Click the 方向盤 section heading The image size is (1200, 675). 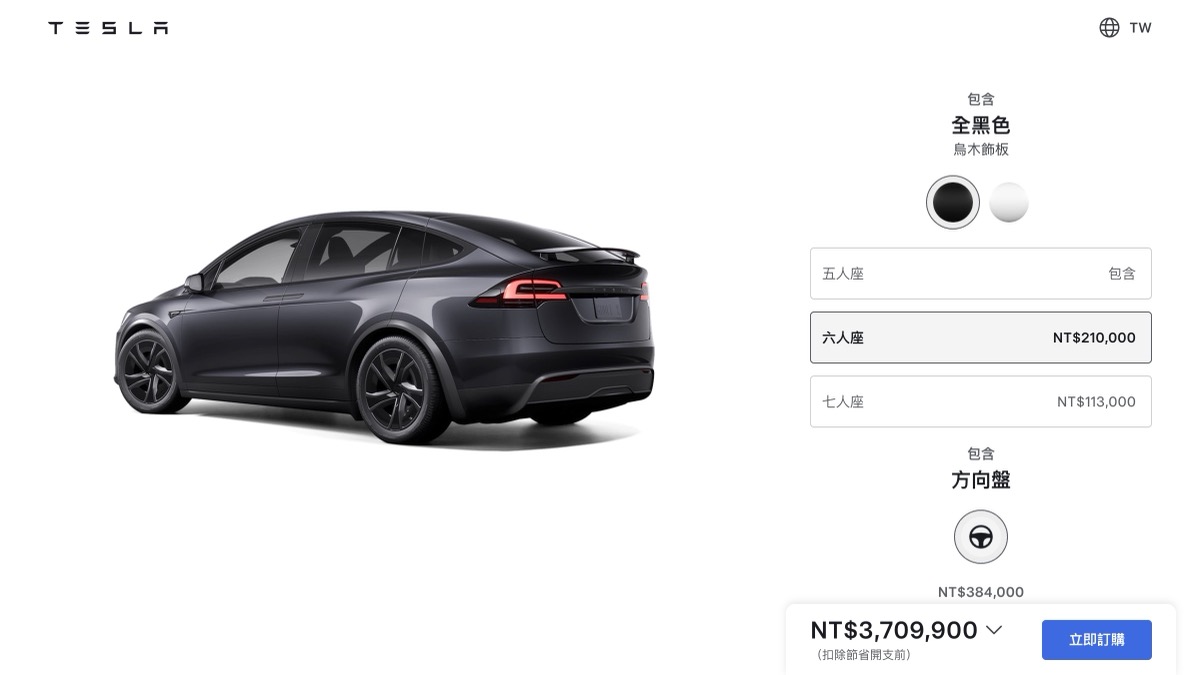pos(981,480)
